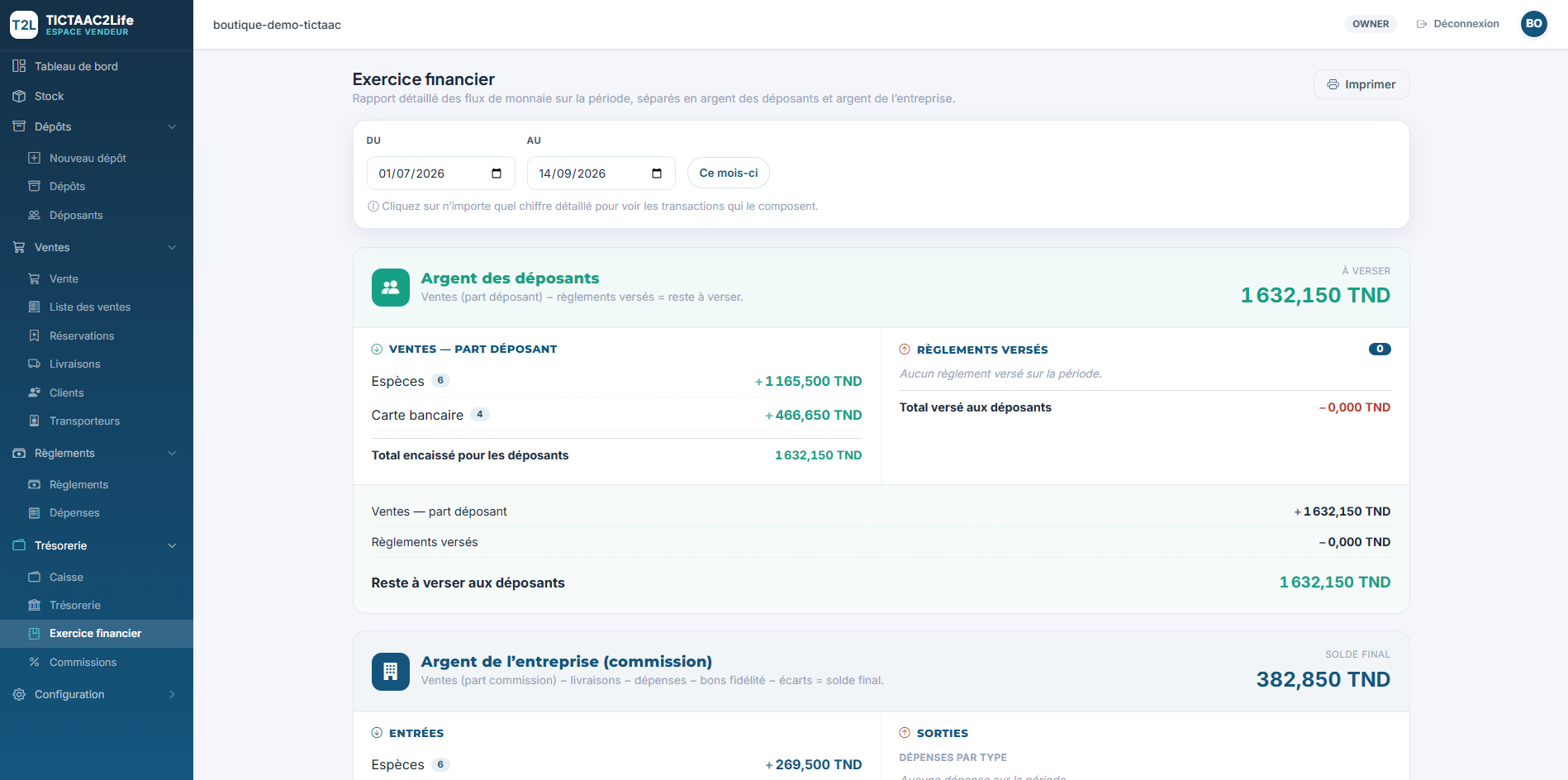Open calendar picker for DU date
The width and height of the screenshot is (1568, 780).
497,174
